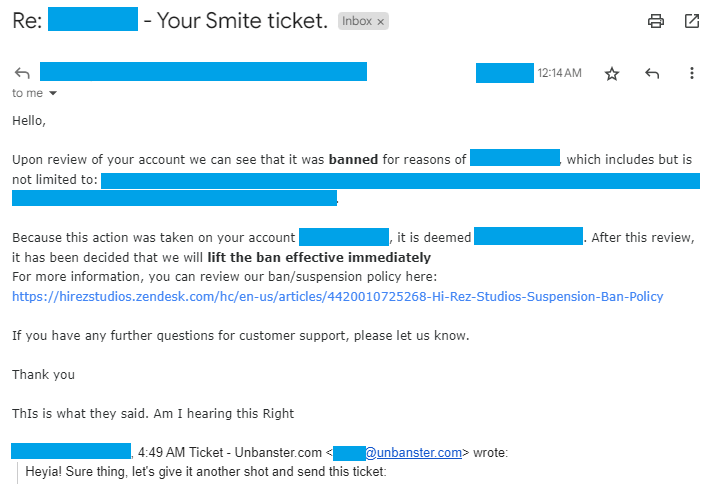
Task: Click 'Ticket - Unbanster.com' in the quoted header
Action: click(x=255, y=453)
